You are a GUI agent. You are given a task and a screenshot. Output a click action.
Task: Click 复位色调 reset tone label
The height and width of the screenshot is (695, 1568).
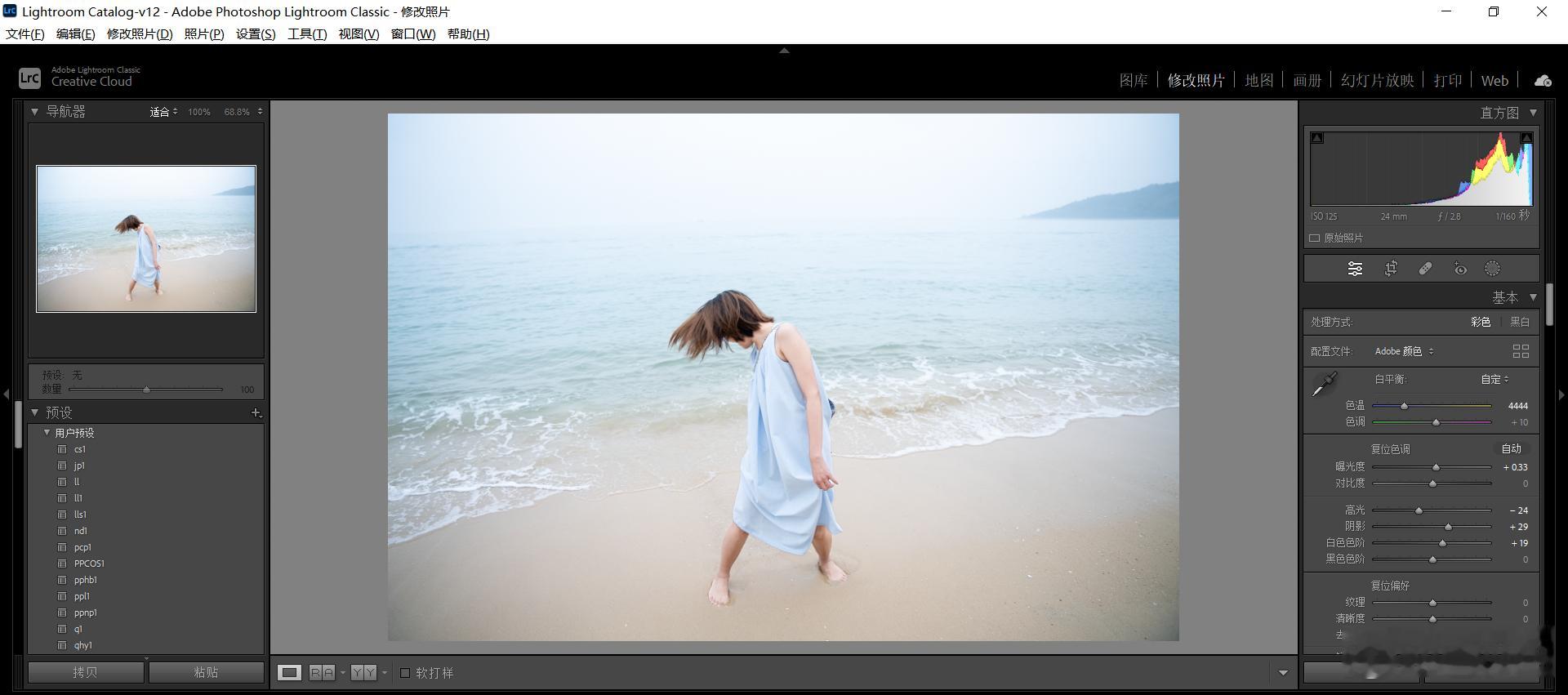pos(1390,449)
